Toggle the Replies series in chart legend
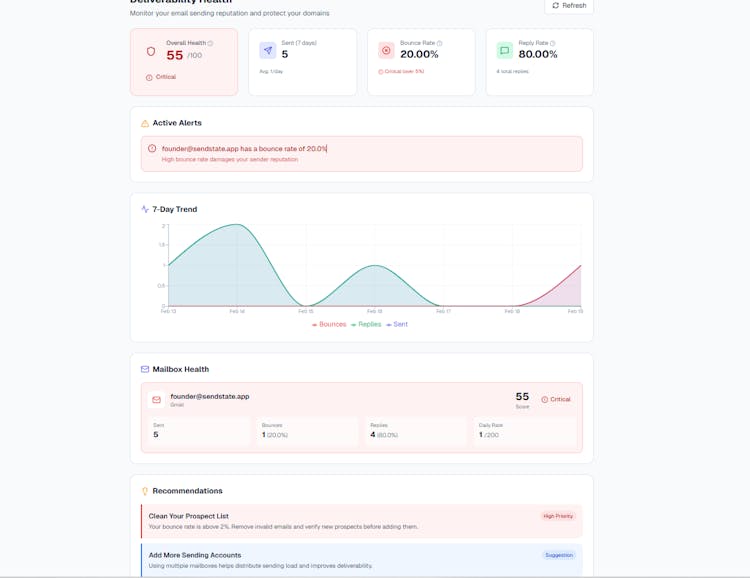 [x=366, y=324]
